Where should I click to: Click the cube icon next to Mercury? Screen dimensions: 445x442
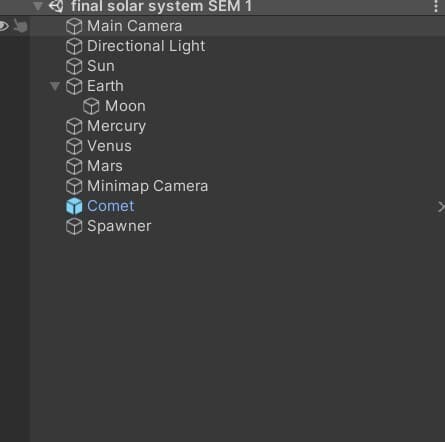point(74,126)
